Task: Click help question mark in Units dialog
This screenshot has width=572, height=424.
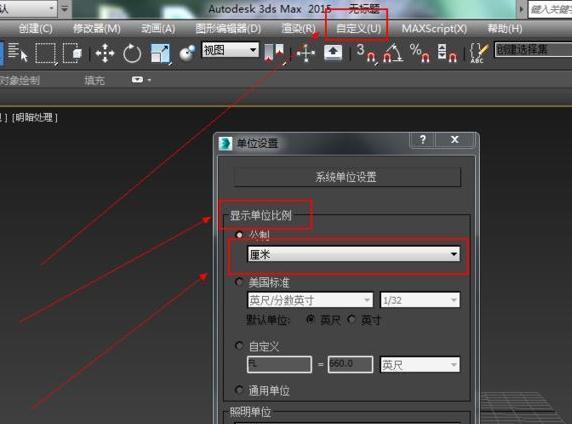Action: [x=423, y=139]
